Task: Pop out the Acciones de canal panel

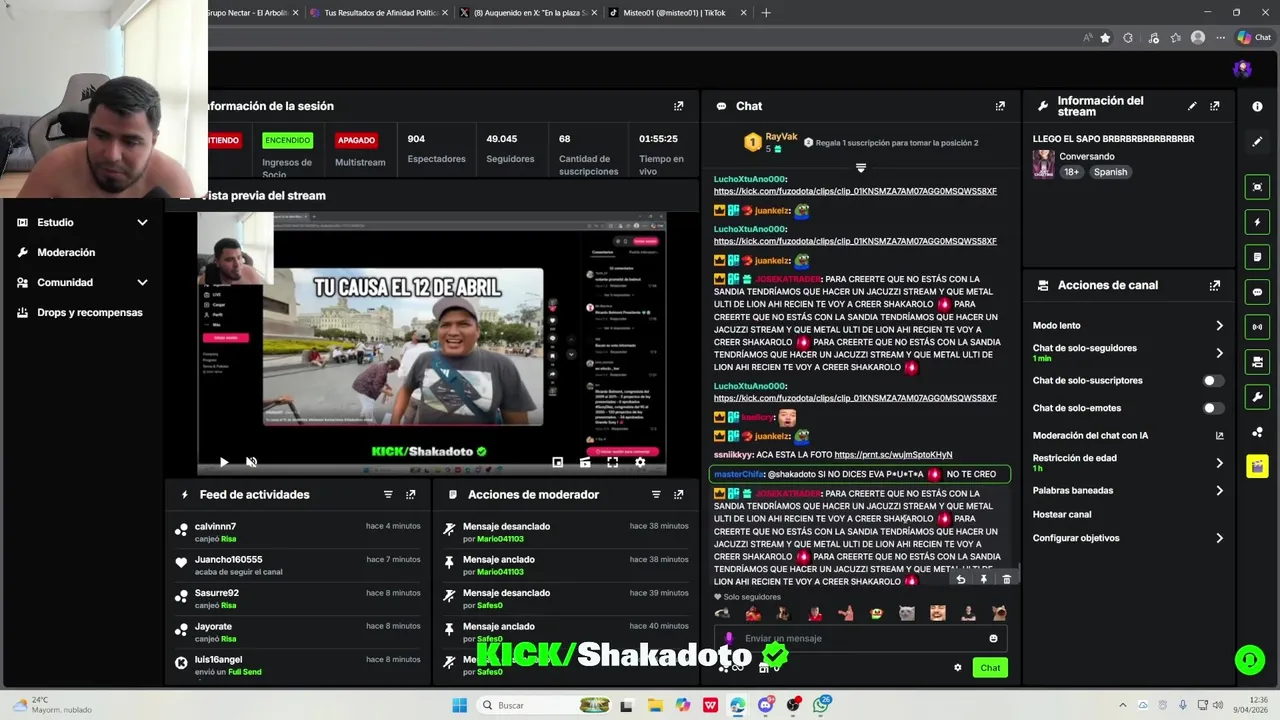Action: pos(1215,285)
